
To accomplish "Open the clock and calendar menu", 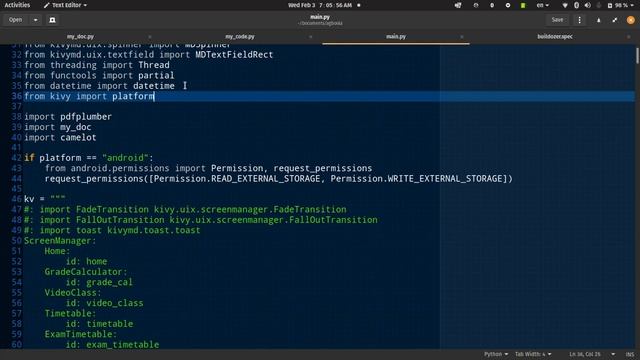I will pos(320,5).
